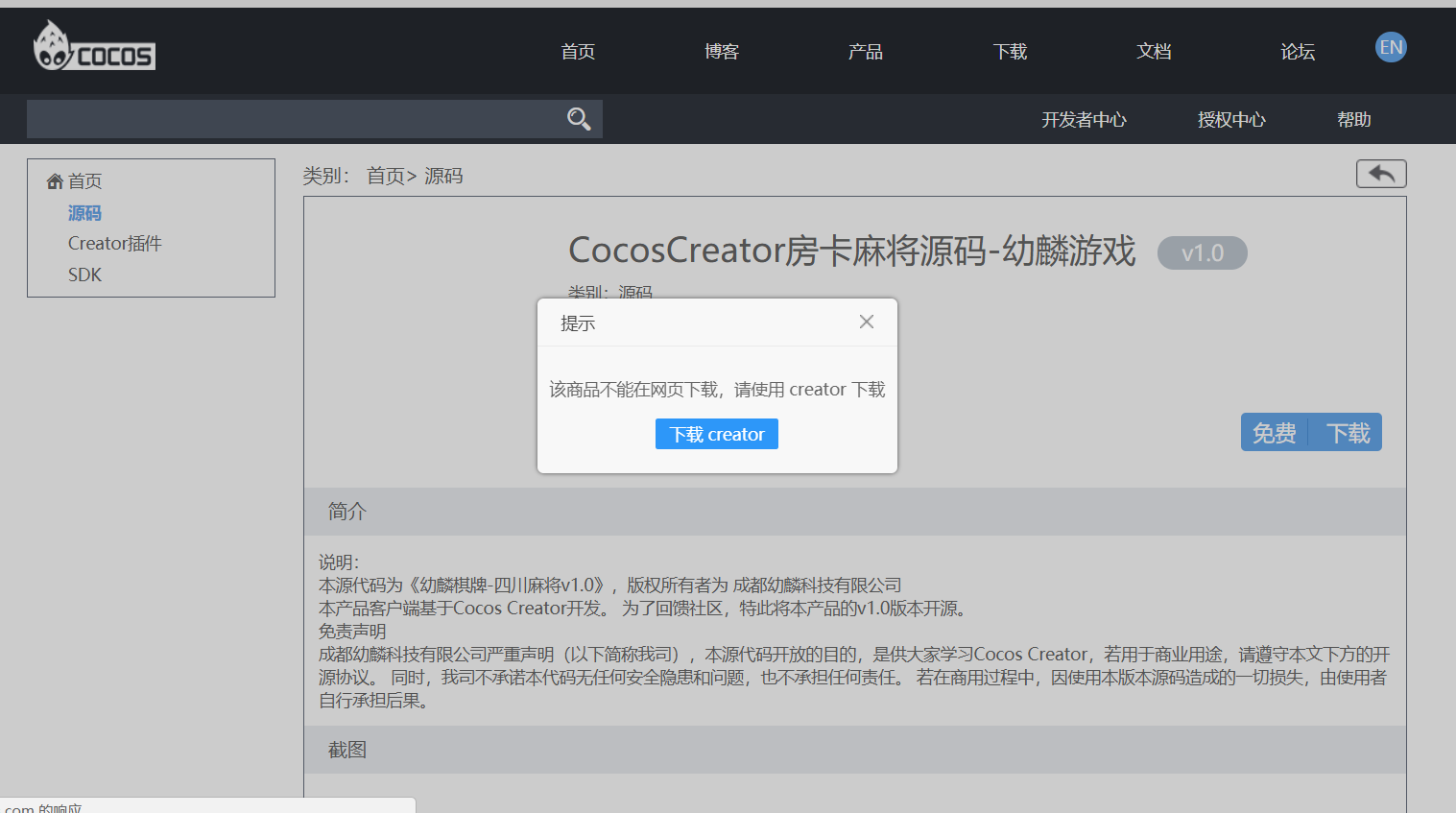Viewport: 1456px width, 813px height.
Task: Click the Cocos logo
Action: [x=94, y=46]
